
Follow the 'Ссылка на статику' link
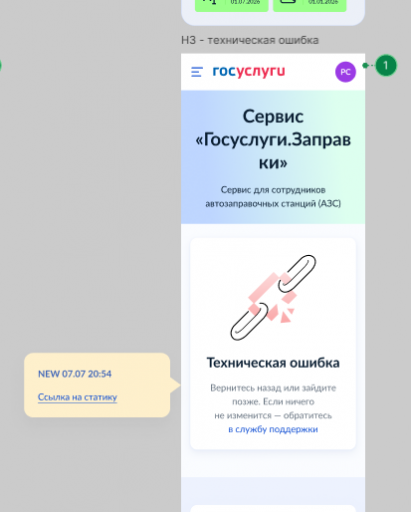[77, 397]
